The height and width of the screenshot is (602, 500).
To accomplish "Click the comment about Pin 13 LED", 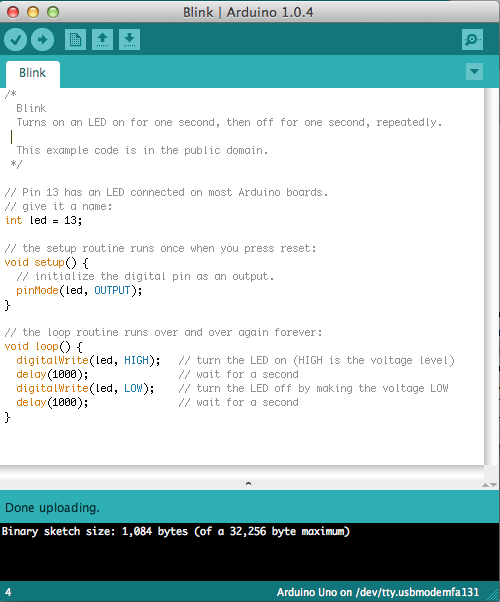I will [x=166, y=192].
